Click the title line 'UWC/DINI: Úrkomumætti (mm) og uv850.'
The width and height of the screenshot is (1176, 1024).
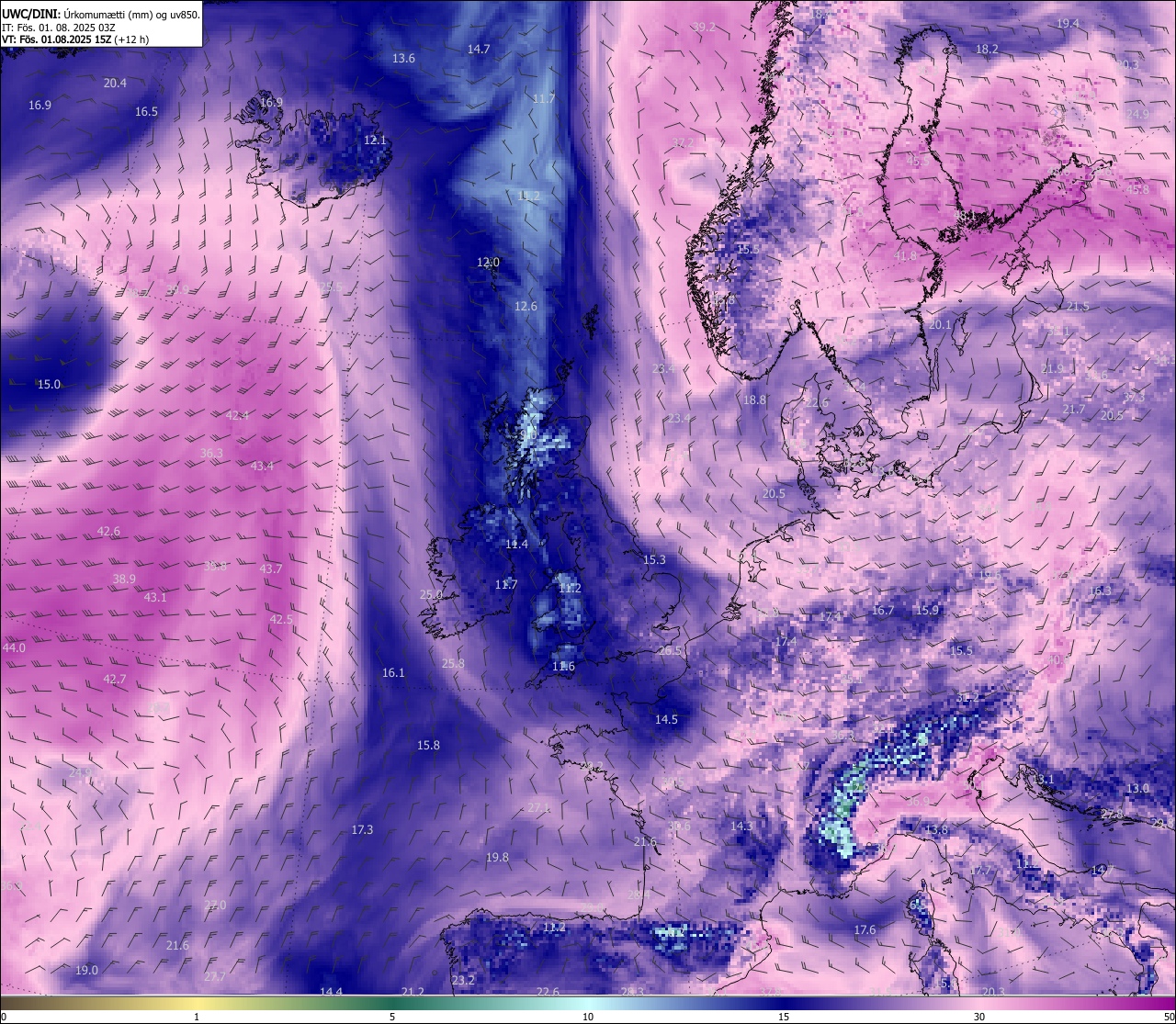tap(101, 15)
